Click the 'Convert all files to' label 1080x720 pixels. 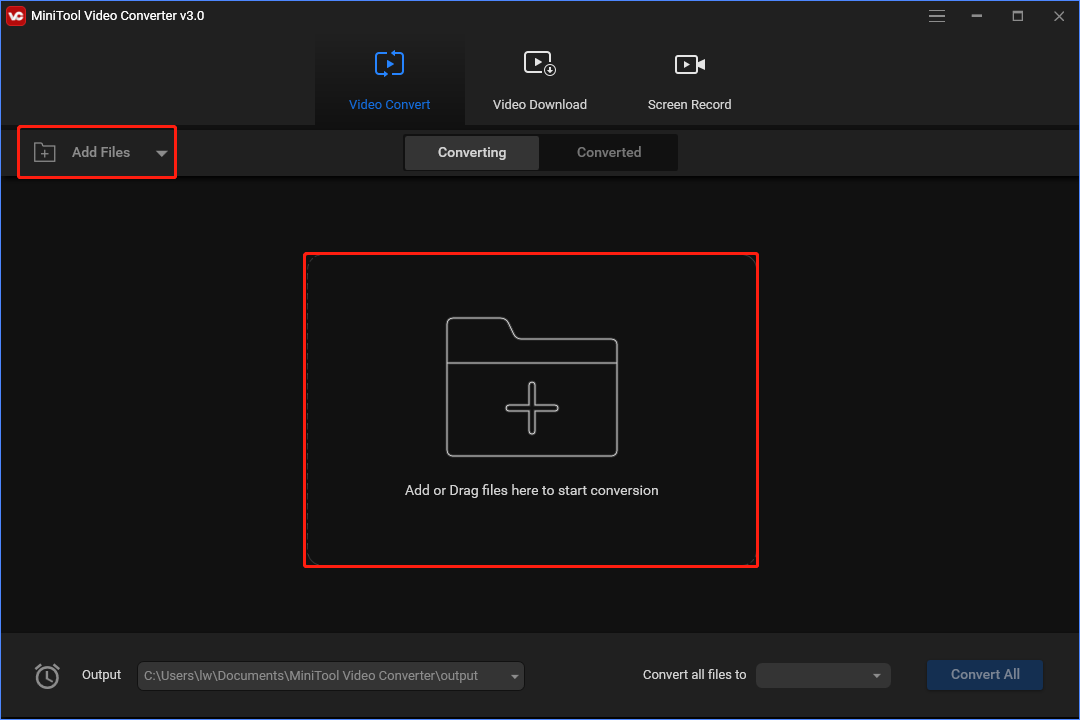point(694,675)
